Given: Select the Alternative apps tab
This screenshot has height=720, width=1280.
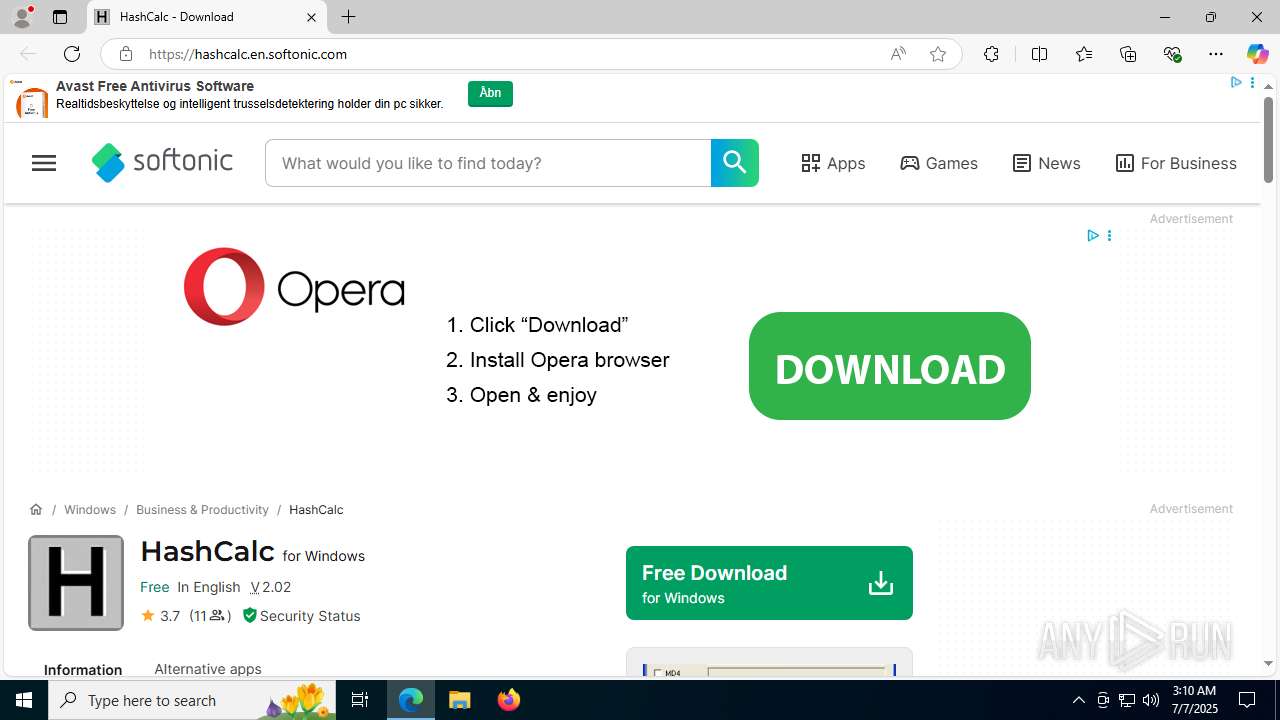Looking at the screenshot, I should pyautogui.click(x=208, y=669).
